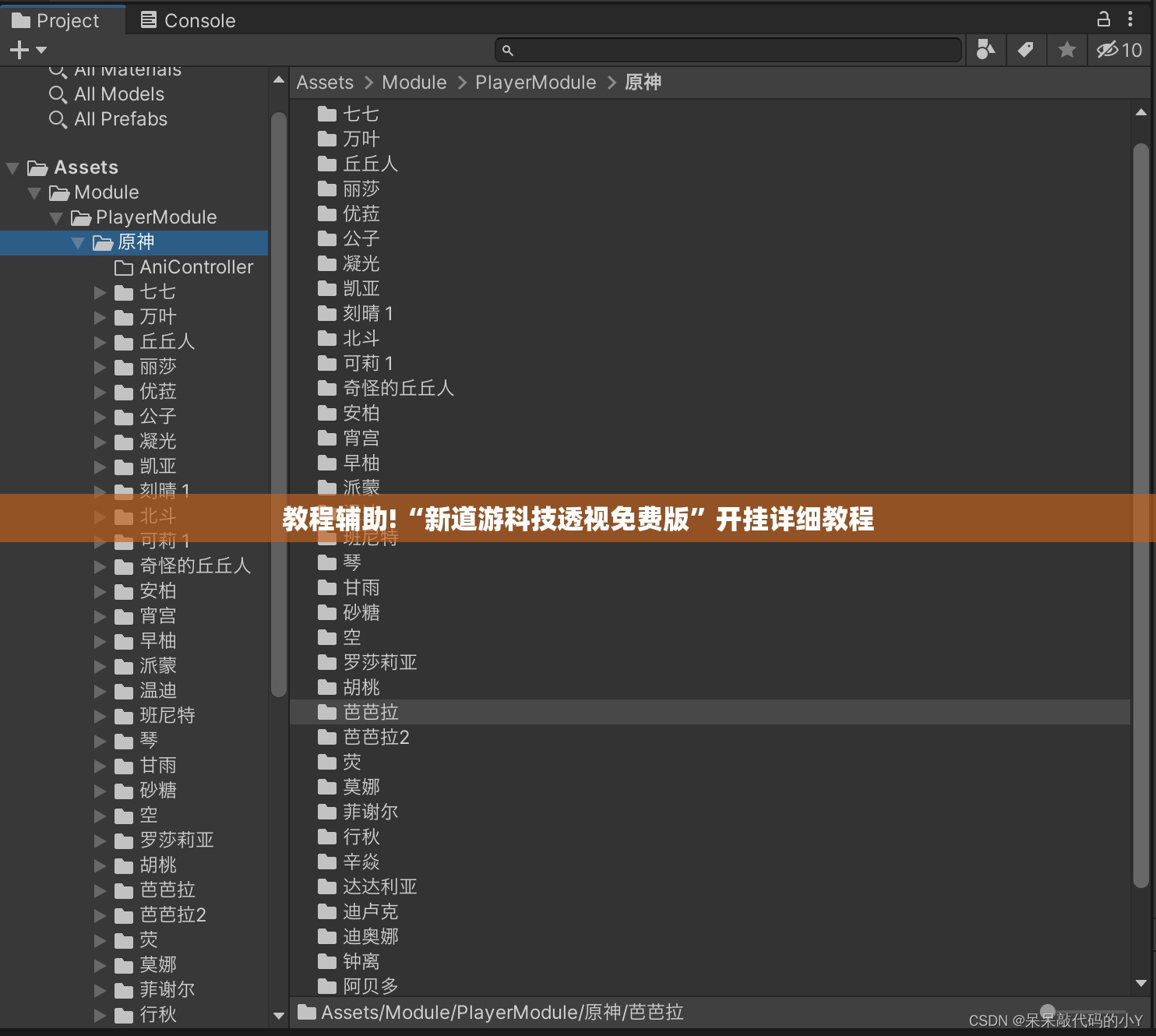Select the 丽莎 folder icon in list

point(327,189)
